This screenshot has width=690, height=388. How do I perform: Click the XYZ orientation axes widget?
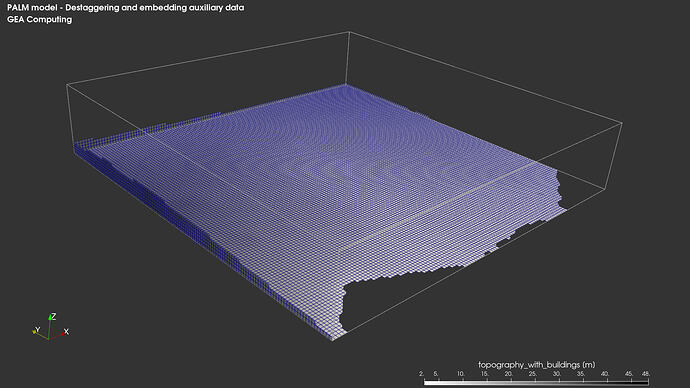click(51, 327)
